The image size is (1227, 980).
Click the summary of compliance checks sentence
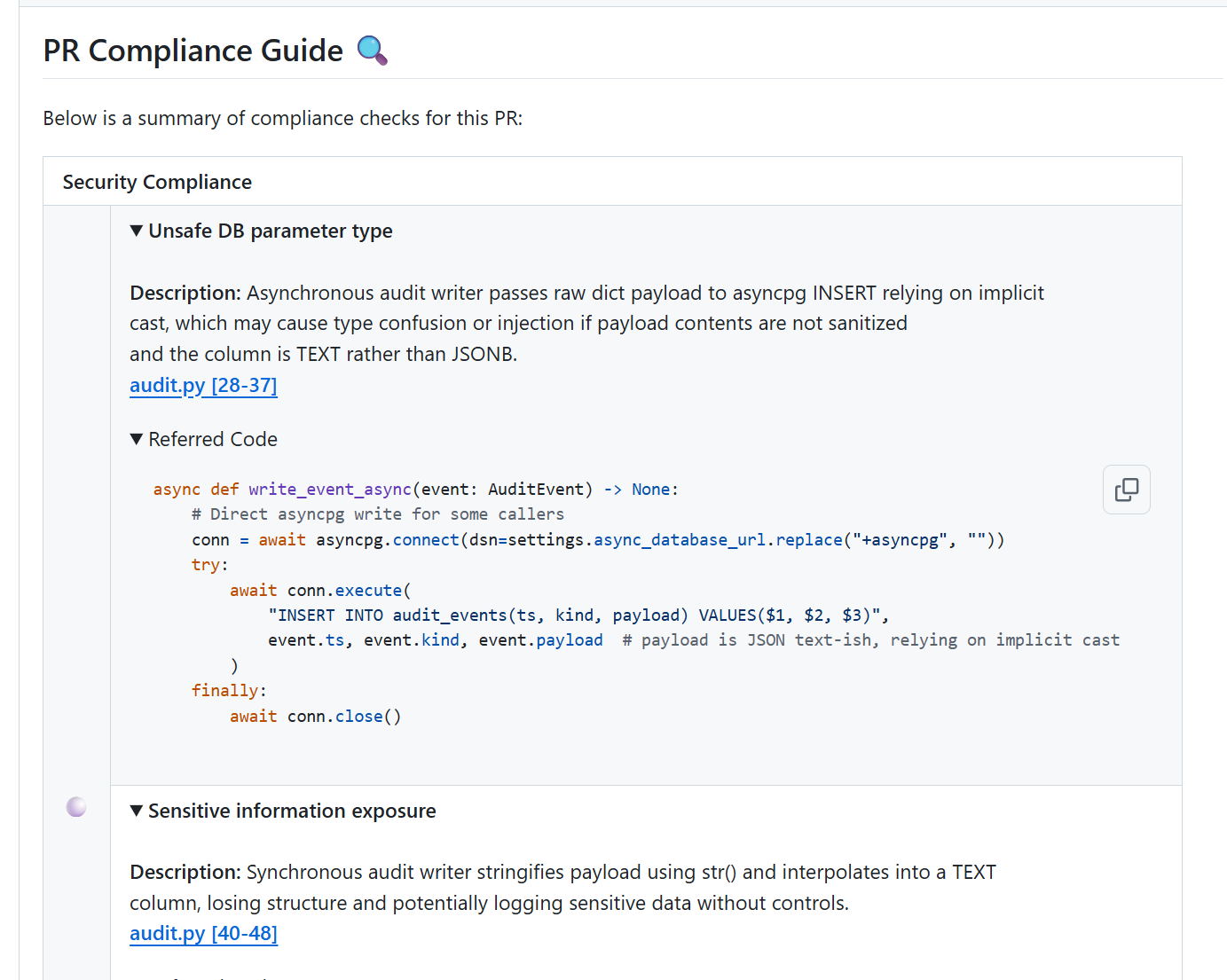click(x=282, y=118)
